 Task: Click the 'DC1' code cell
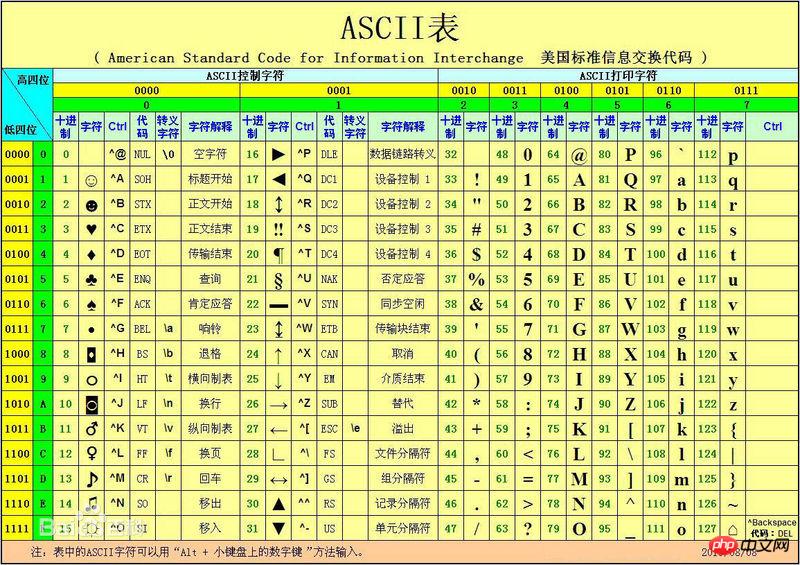pos(330,179)
